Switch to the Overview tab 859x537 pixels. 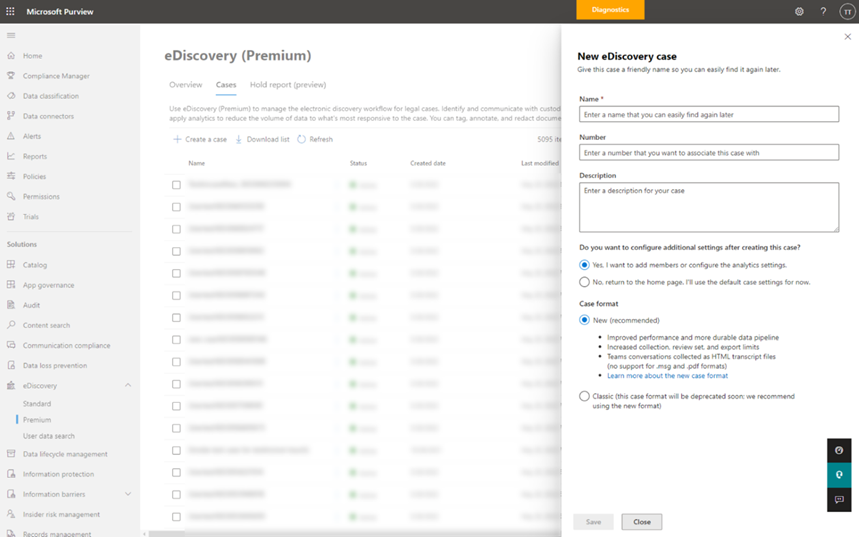point(186,84)
